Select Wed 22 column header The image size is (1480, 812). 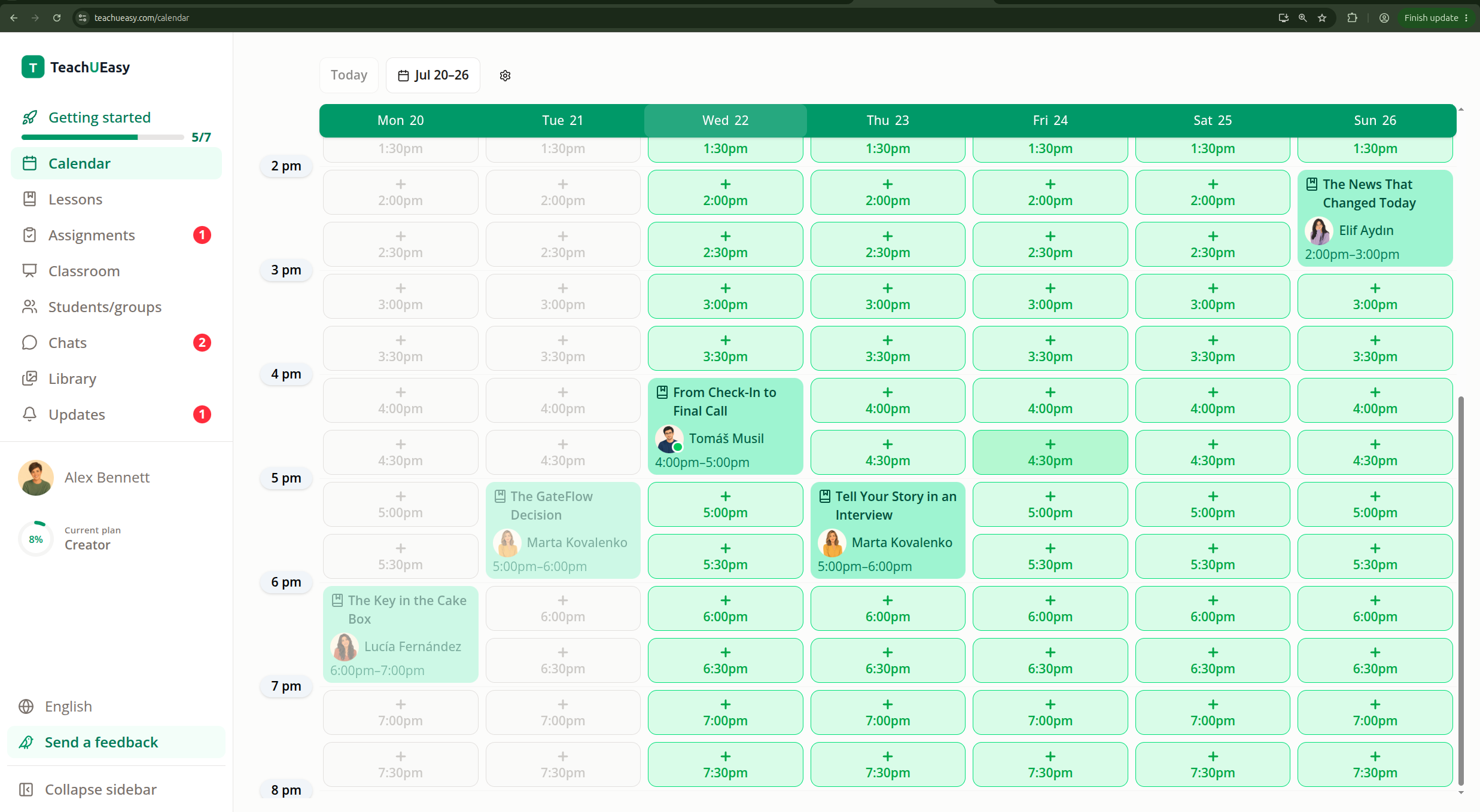725,120
